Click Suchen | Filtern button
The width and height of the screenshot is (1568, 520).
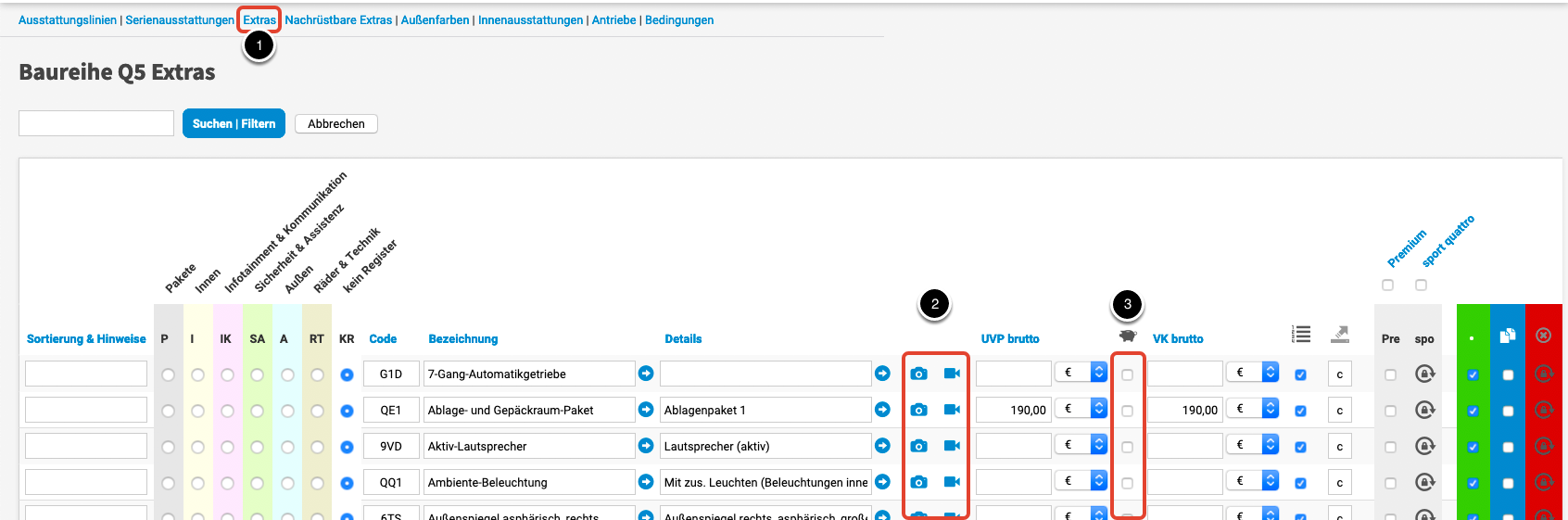234,123
